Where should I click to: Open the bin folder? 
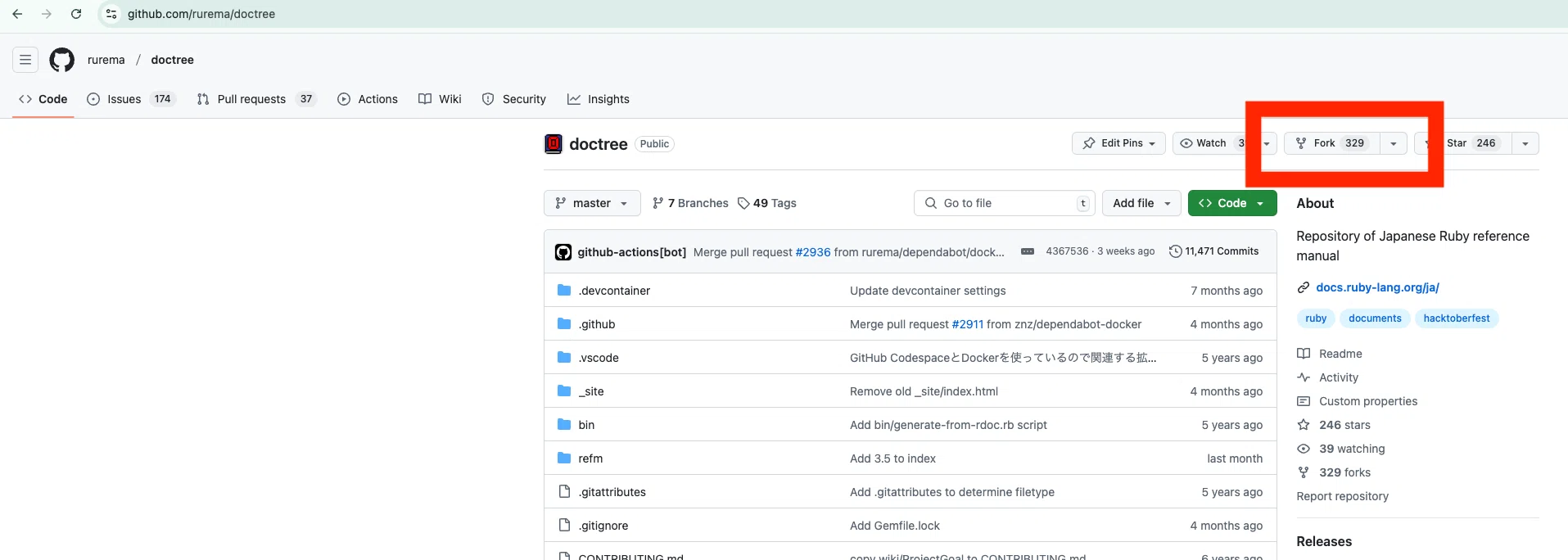[x=586, y=425]
